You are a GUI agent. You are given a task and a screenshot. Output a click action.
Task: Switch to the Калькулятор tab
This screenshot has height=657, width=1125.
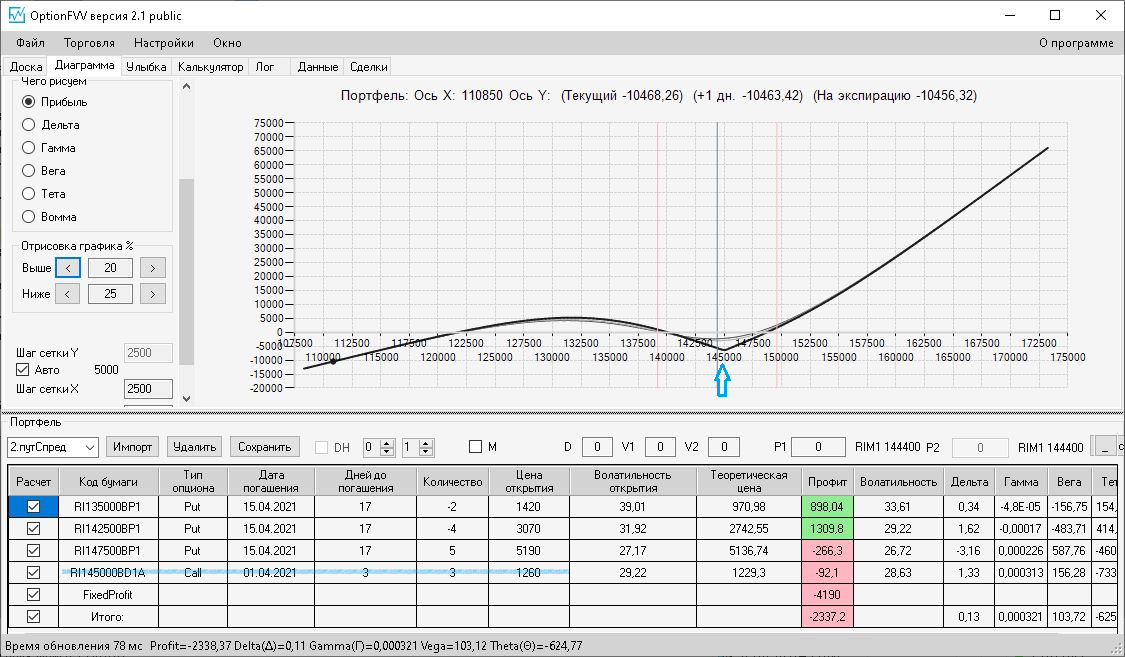pos(210,67)
